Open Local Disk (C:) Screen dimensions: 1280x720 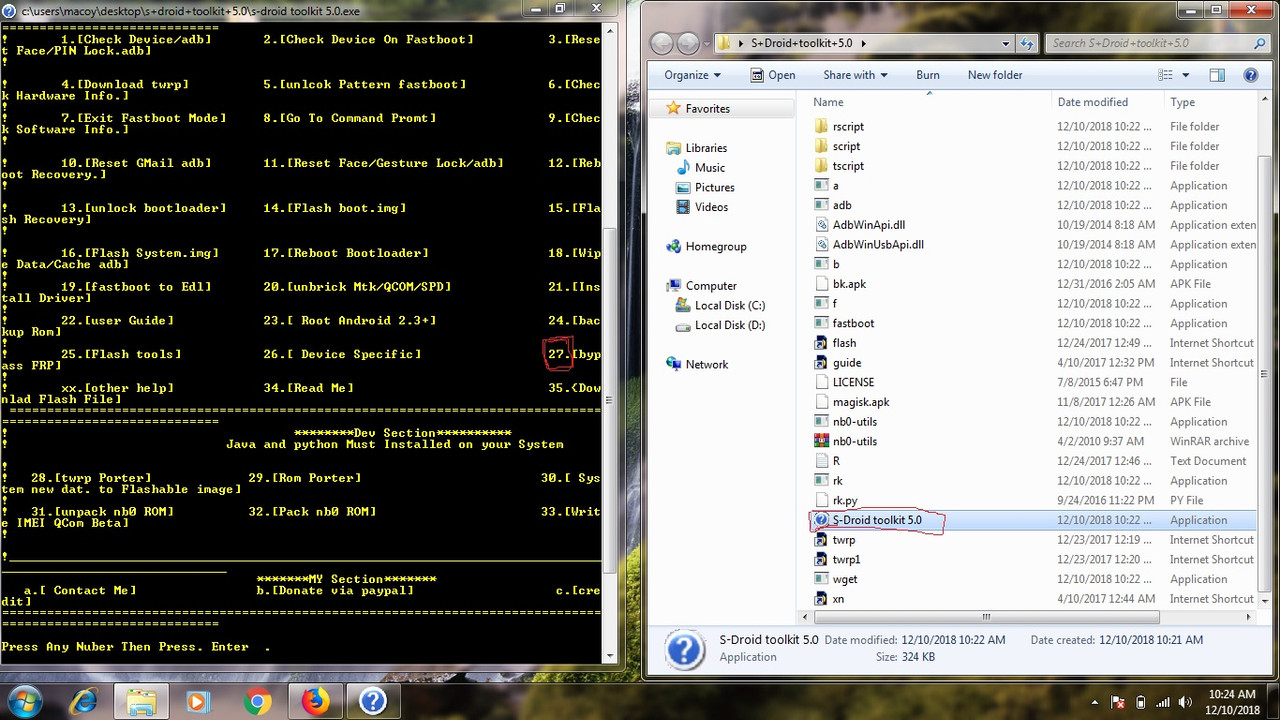[x=730, y=306]
